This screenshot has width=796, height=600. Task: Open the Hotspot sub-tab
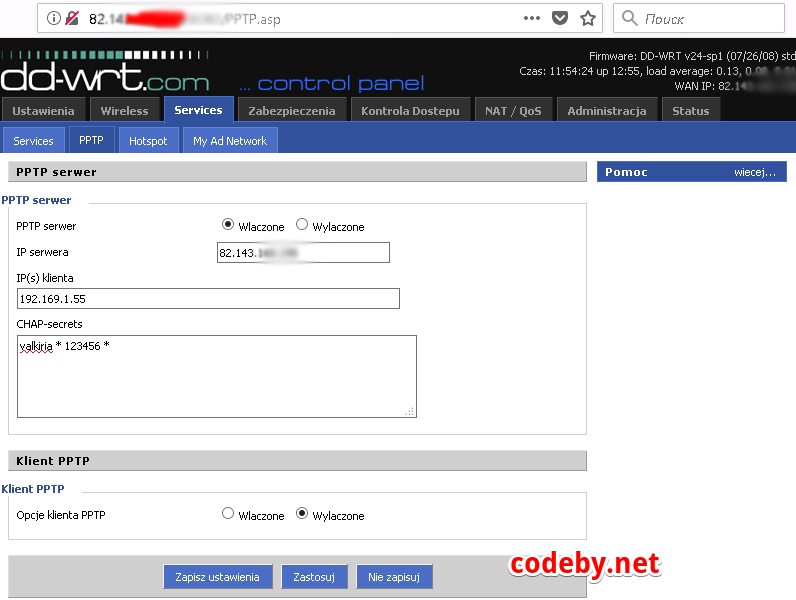click(x=148, y=141)
